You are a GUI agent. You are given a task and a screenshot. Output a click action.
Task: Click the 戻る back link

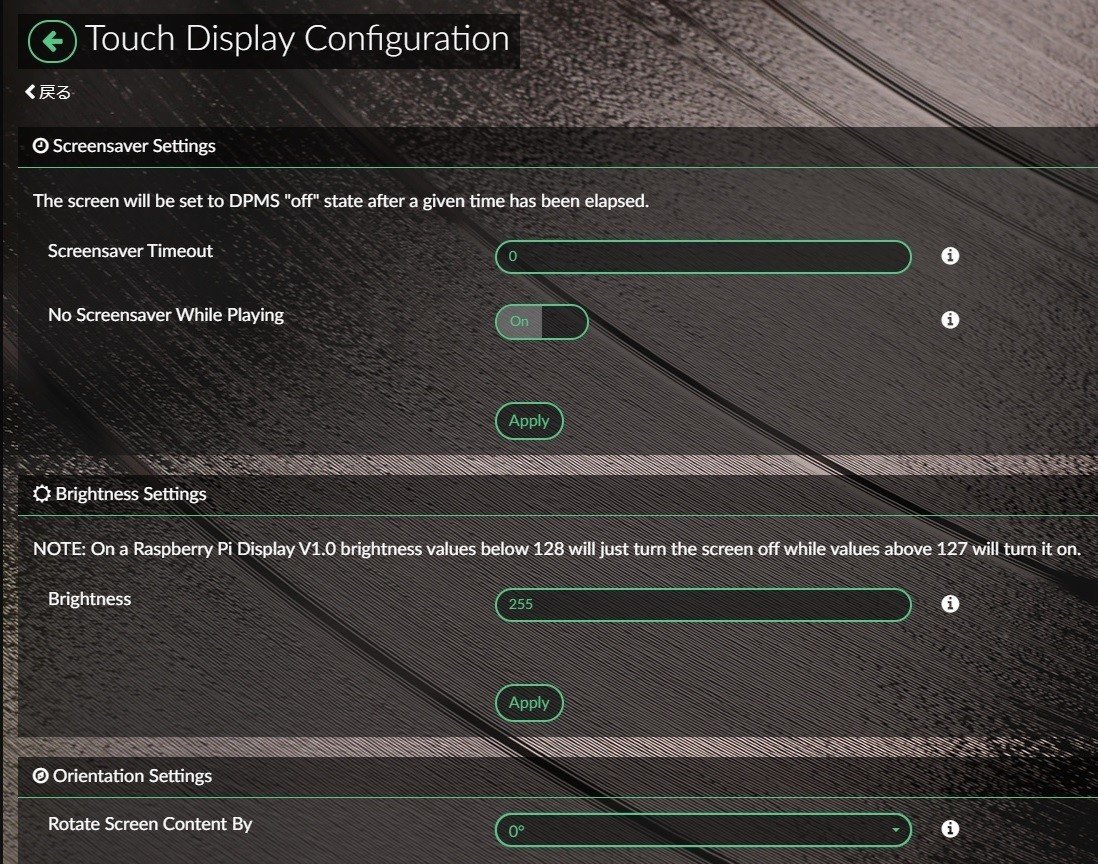(x=48, y=92)
